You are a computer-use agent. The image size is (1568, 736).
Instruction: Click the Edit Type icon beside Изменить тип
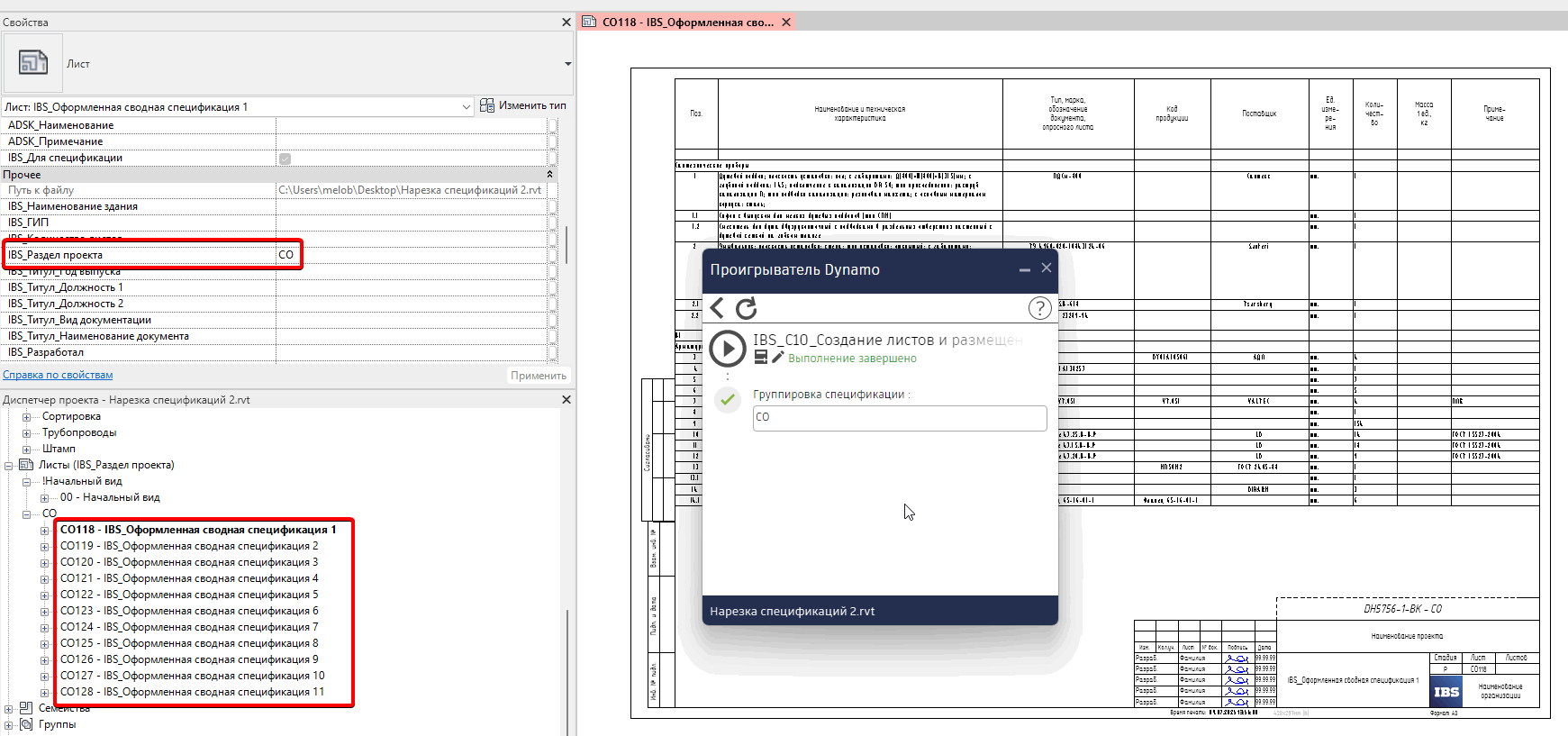coord(487,105)
